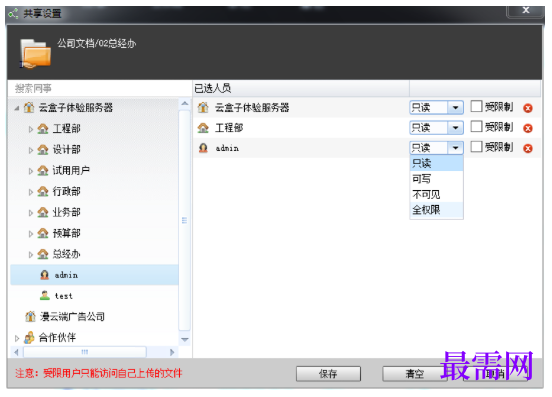Click the 行政部 department icon
The image size is (552, 397).
[43, 191]
